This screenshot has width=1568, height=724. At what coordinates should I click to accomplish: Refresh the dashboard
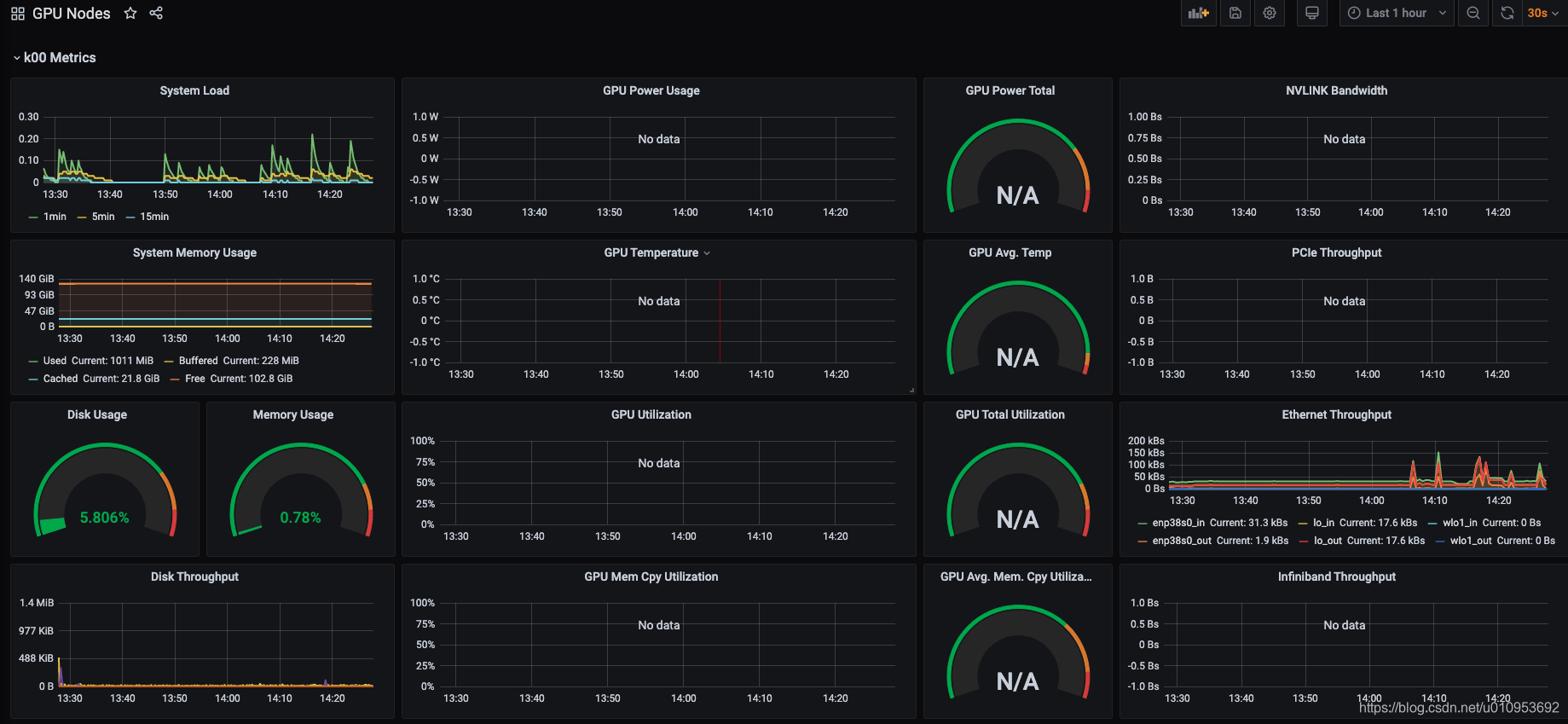click(1507, 13)
